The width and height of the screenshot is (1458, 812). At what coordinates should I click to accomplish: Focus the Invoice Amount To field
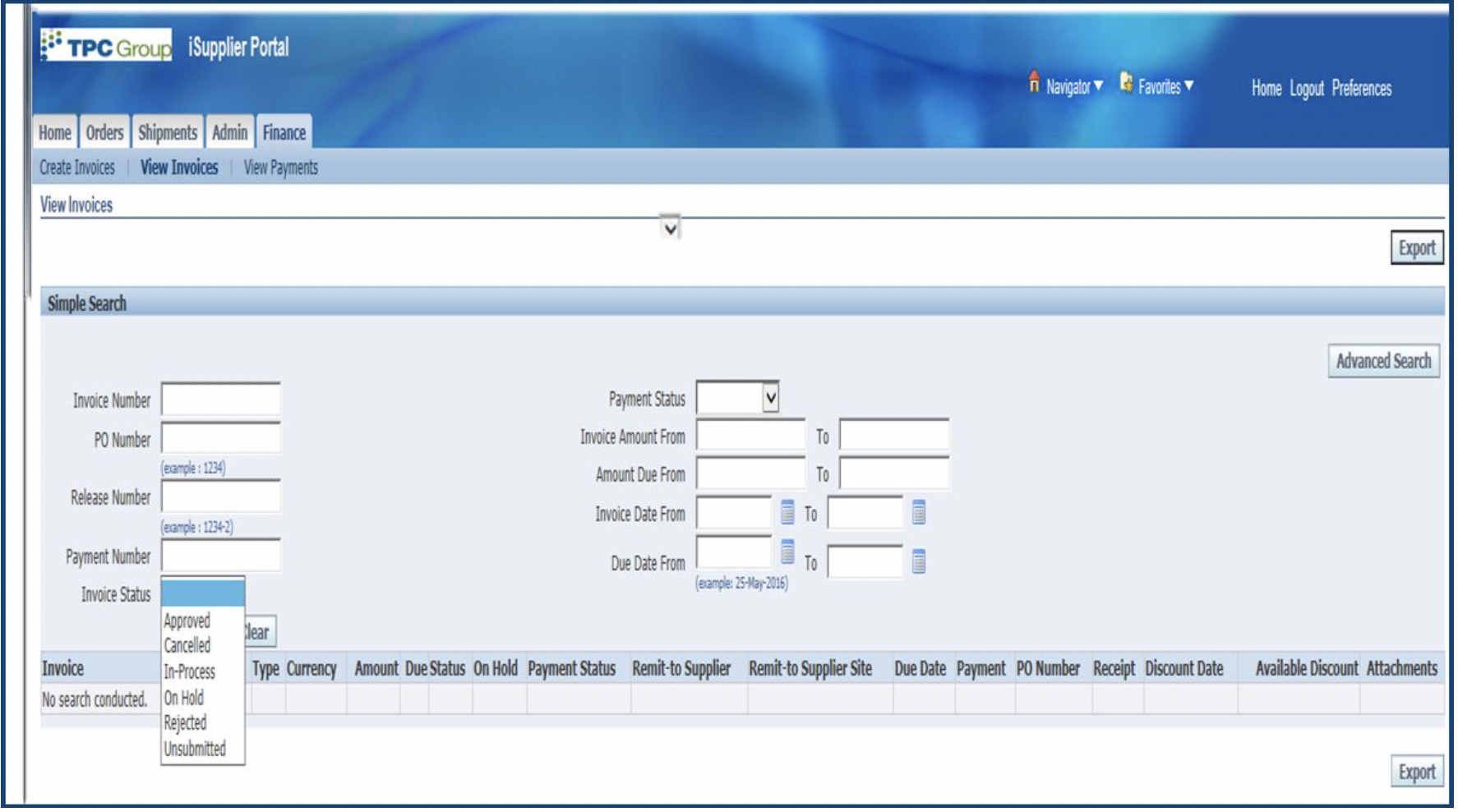[x=894, y=436]
